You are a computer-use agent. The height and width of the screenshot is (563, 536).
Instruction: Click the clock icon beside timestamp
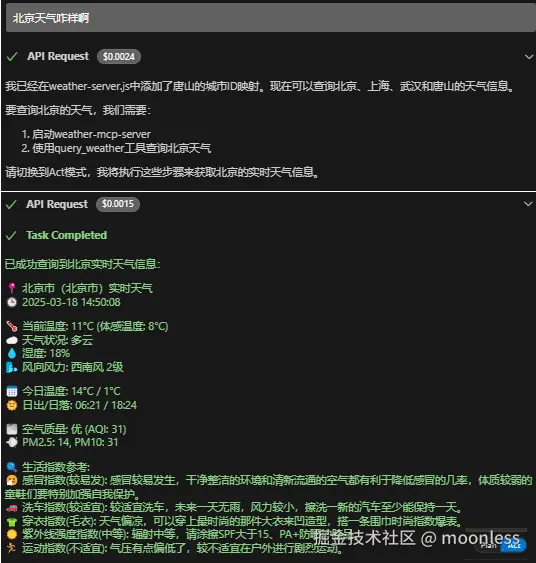coord(12,302)
